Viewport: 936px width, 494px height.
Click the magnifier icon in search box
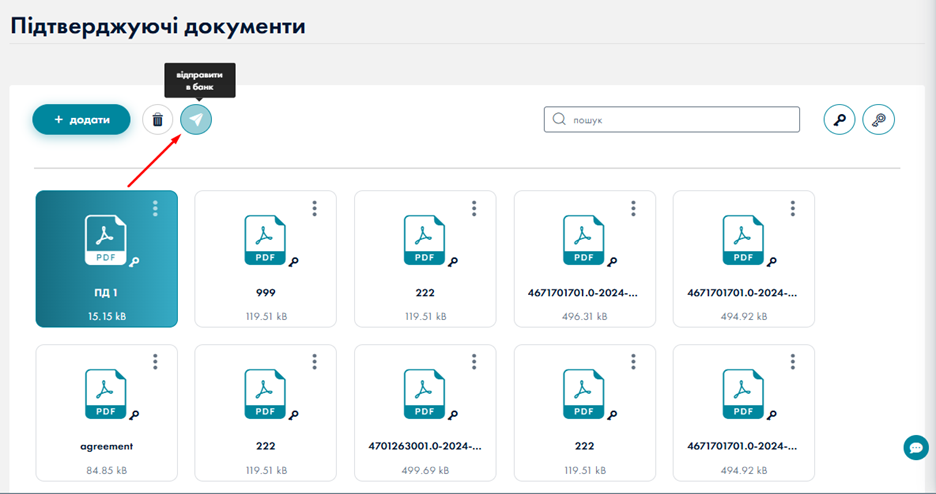pos(559,120)
